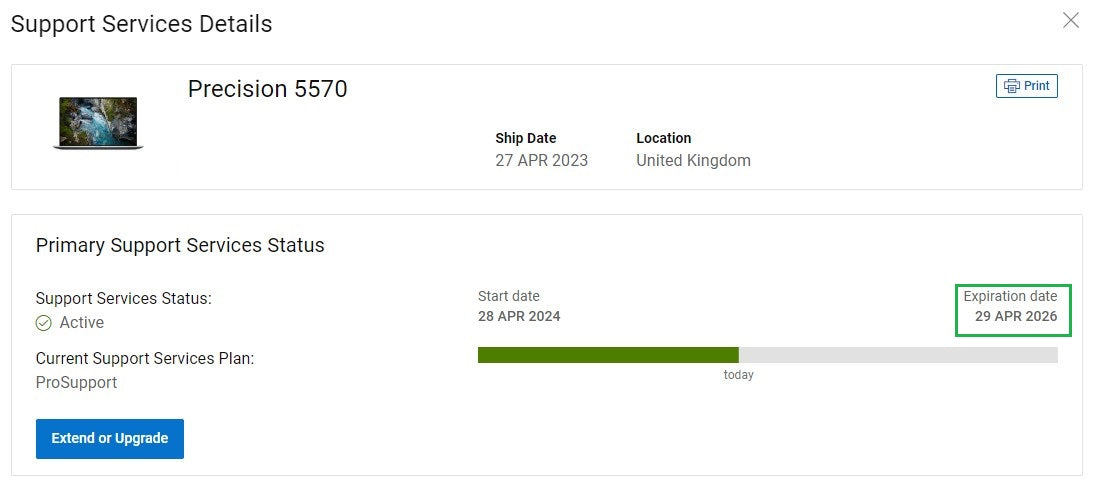Click the Start date label

click(x=509, y=296)
